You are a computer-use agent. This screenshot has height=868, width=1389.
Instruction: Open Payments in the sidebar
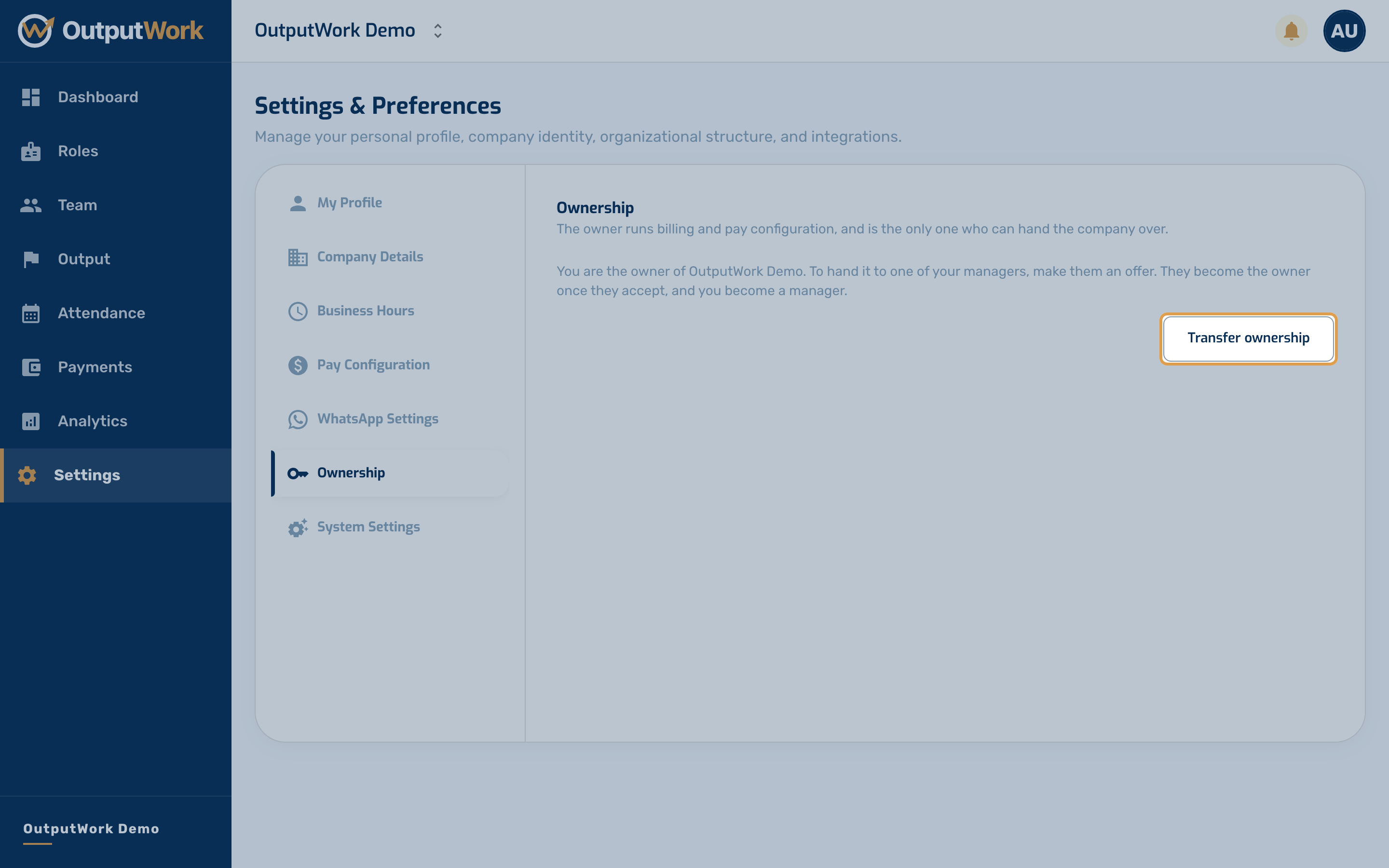point(116,367)
